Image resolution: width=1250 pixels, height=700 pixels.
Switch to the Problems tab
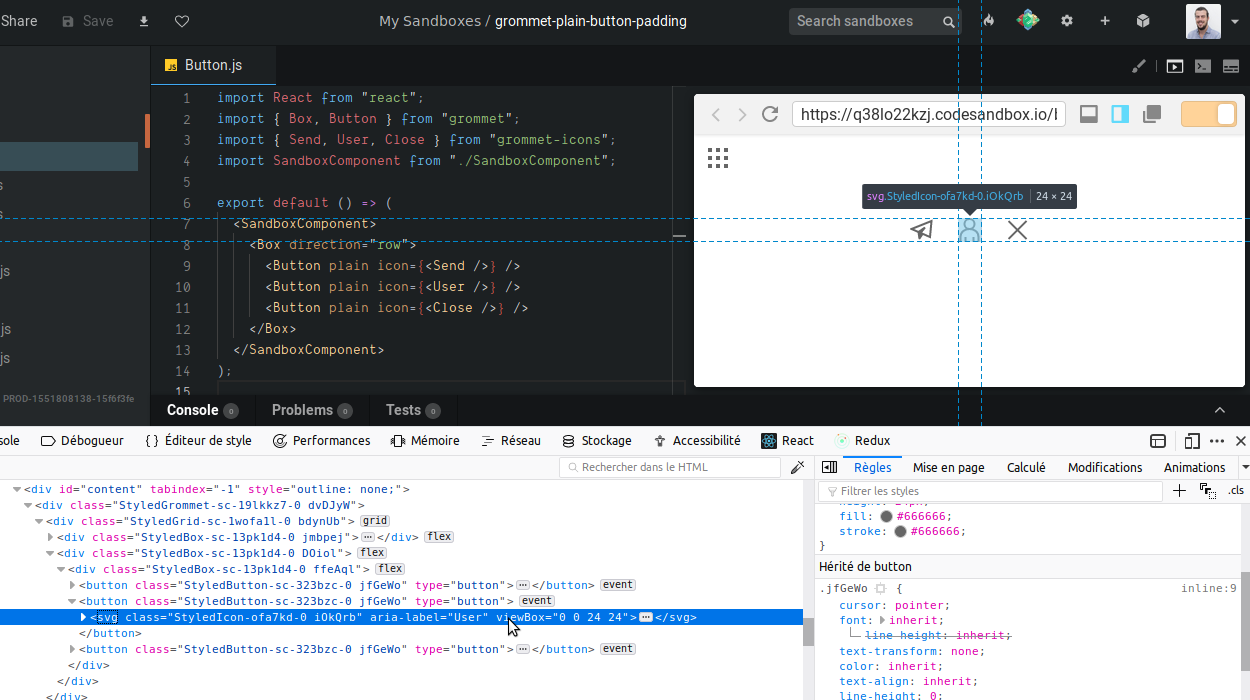[x=312, y=410]
